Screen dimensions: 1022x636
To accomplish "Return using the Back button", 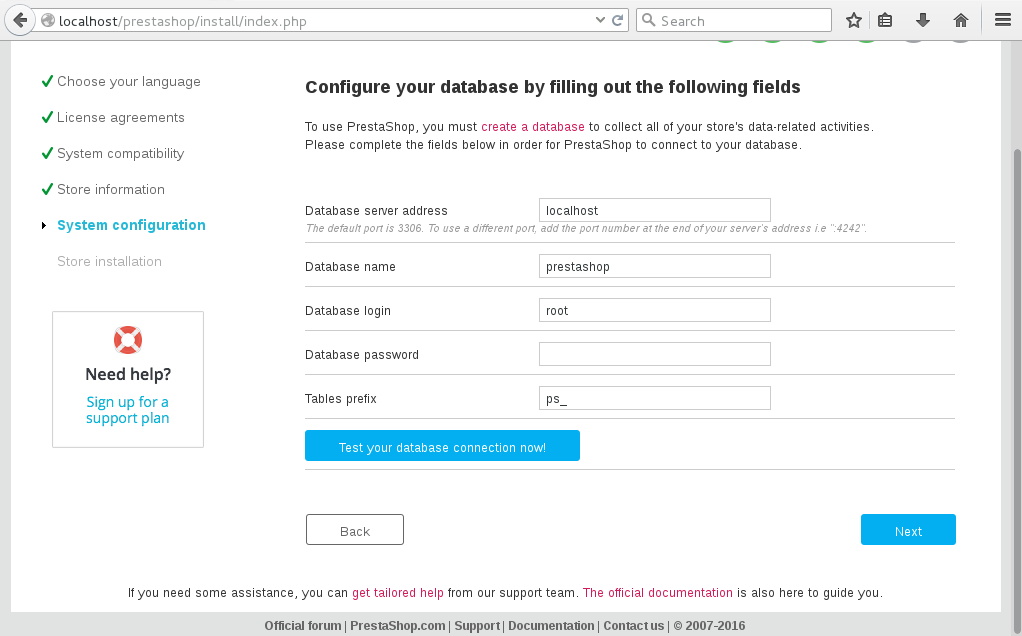I will click(355, 530).
